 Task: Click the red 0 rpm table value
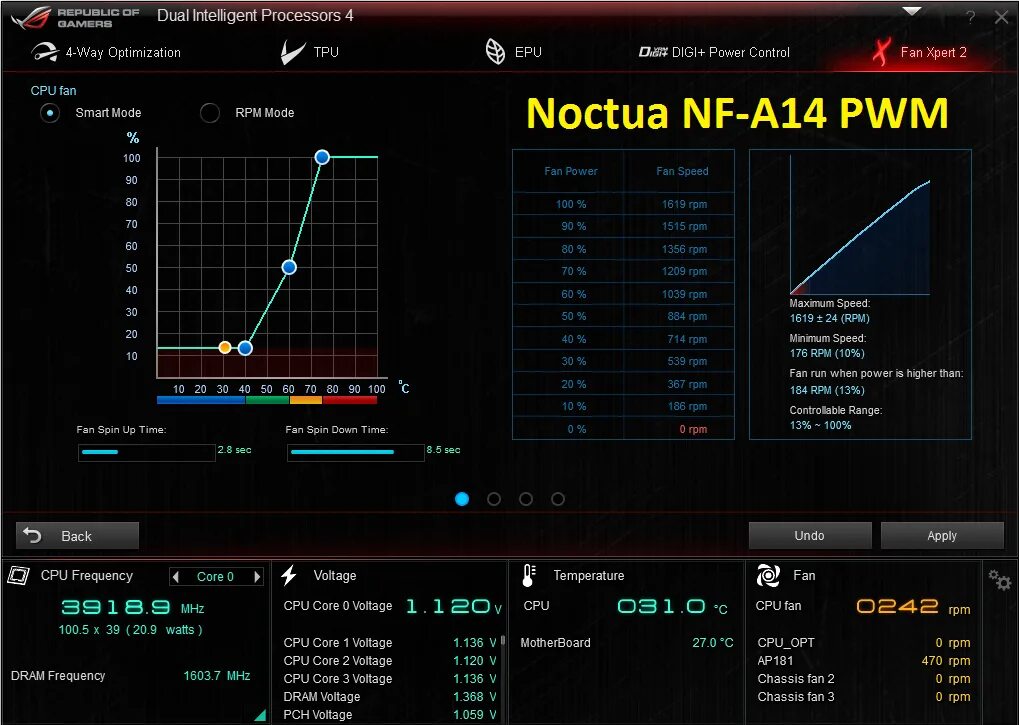(693, 429)
